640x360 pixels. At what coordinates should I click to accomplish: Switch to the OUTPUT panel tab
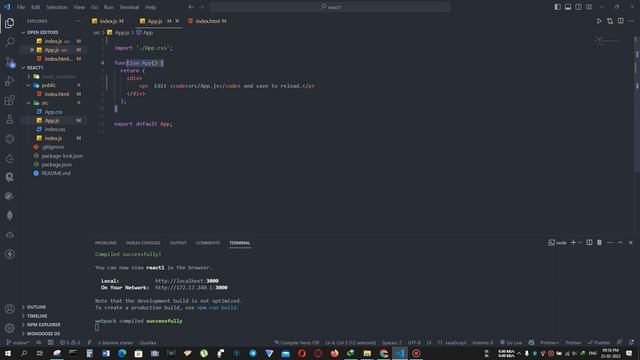point(178,243)
